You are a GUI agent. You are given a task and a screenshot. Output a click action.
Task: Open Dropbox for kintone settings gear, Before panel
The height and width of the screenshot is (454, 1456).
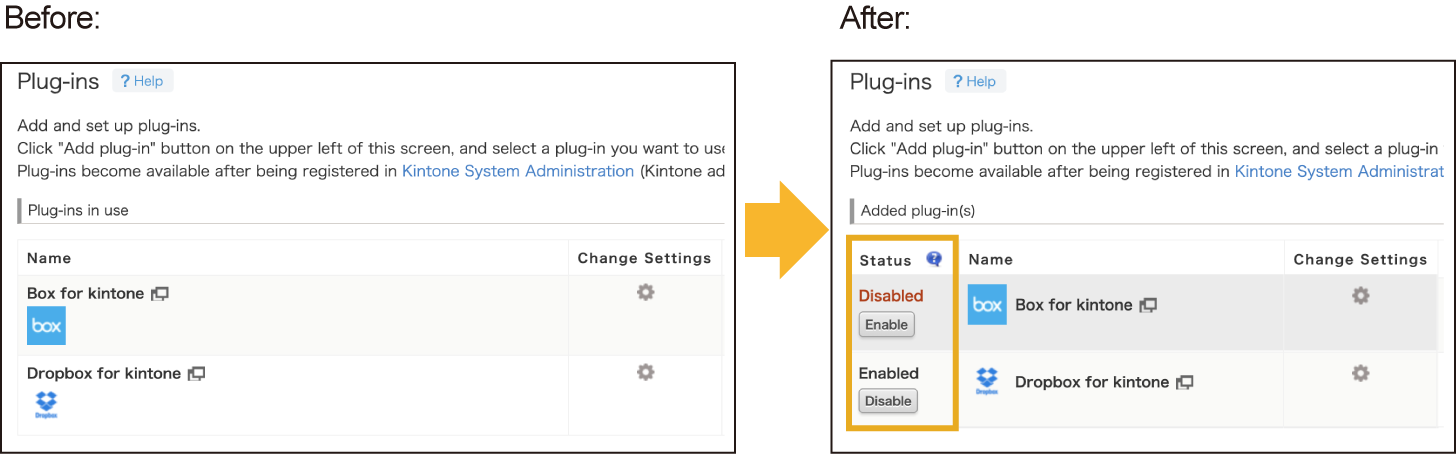[x=646, y=372]
